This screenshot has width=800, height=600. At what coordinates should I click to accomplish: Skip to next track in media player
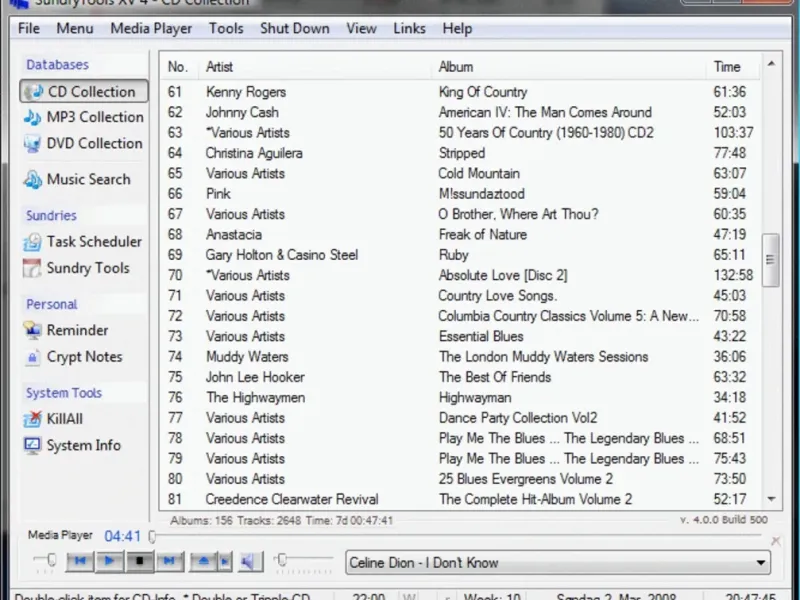[x=169, y=561]
